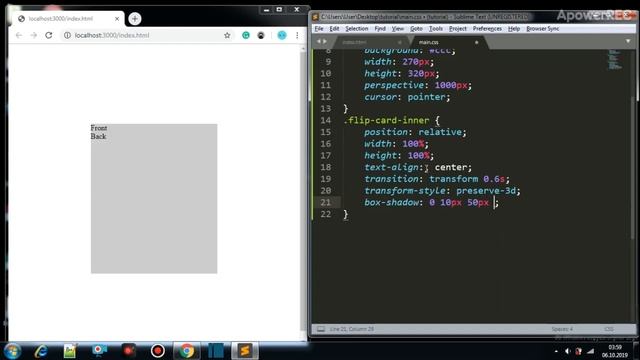Click line number 14 in gutter
Viewport: 640px width, 360px height.
tap(325, 120)
